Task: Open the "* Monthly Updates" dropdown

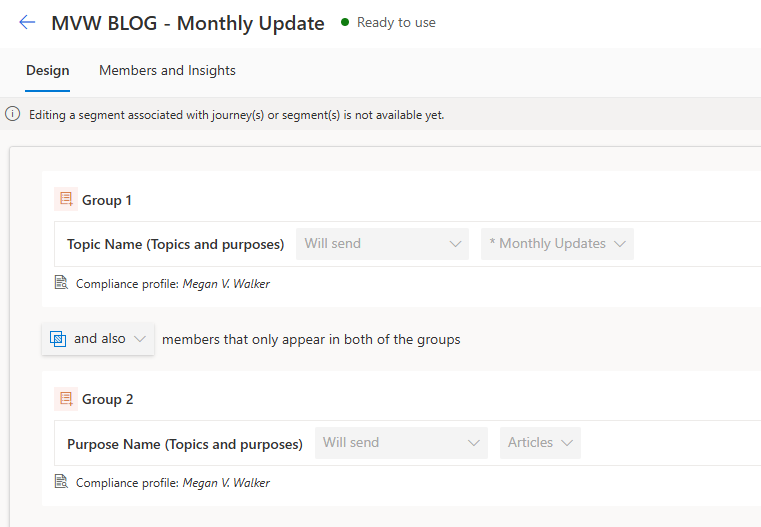Action: (557, 244)
